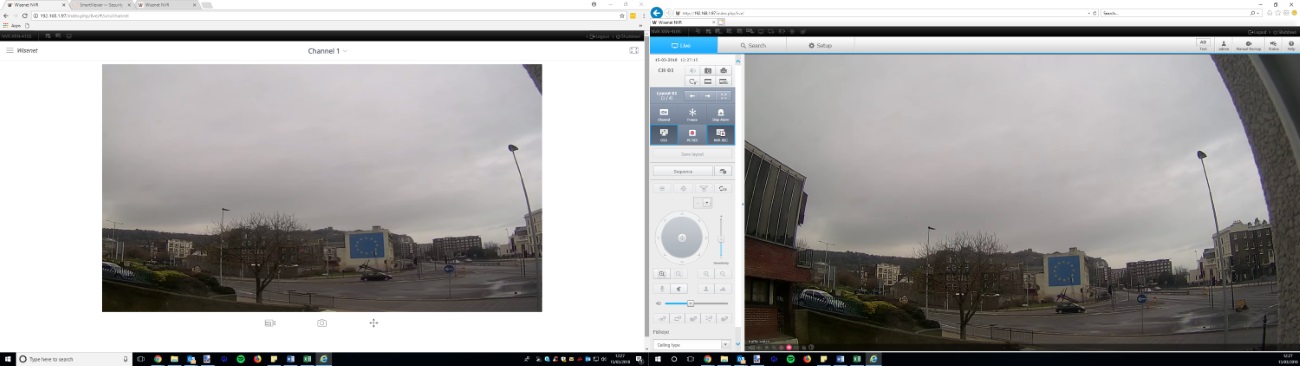Open the Ceiling type dropdown

[x=692, y=345]
